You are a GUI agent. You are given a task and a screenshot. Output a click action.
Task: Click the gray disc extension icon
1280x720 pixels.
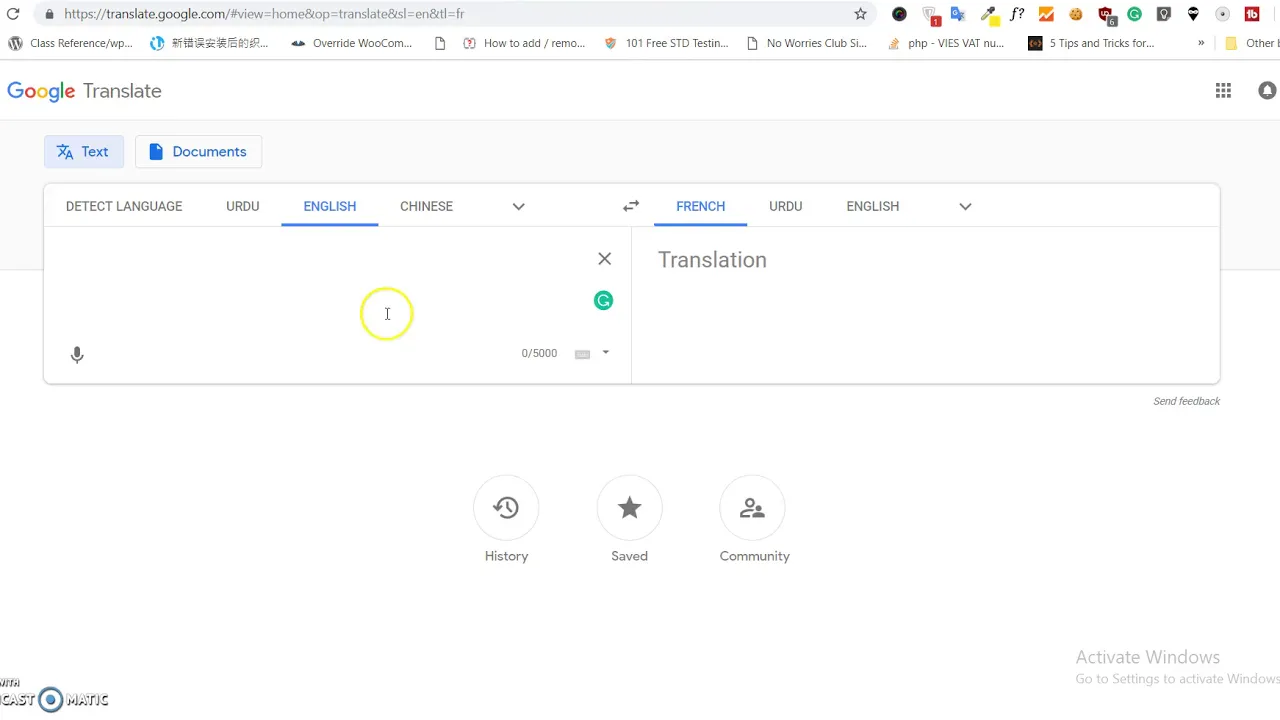point(1222,14)
